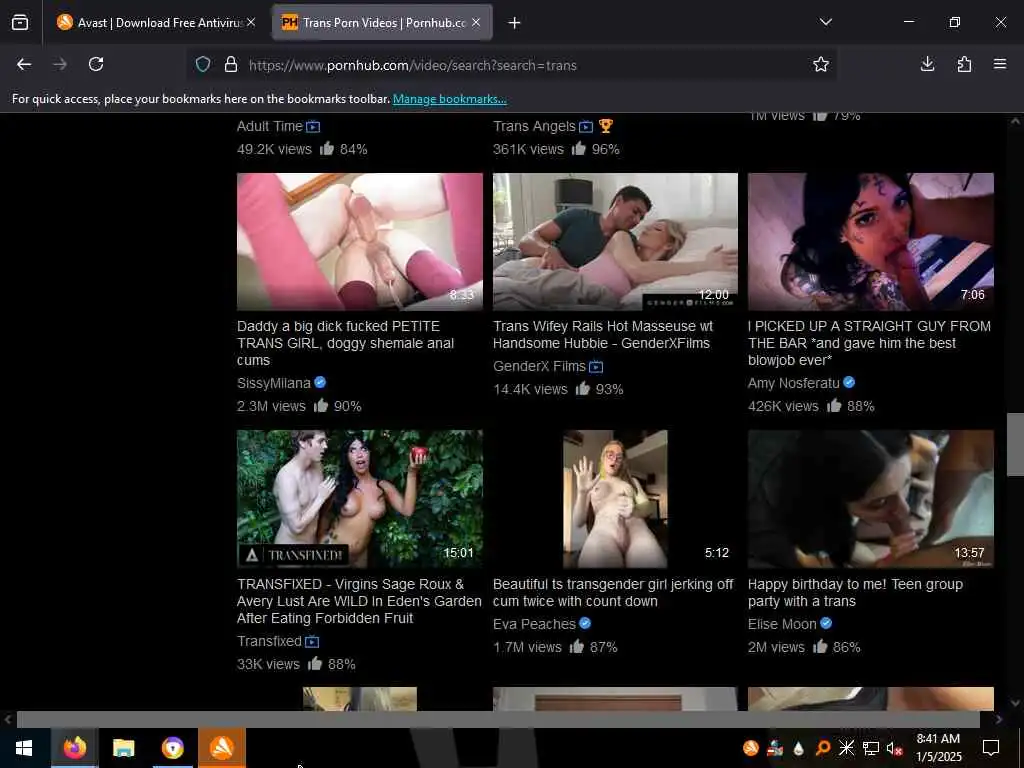
Task: Close the Avast tab
Action: 251,23
